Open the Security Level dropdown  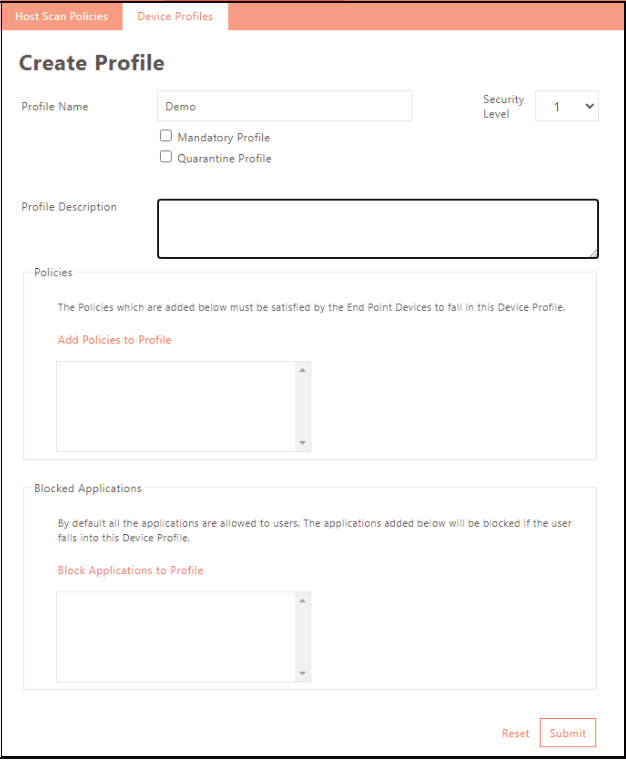567,106
